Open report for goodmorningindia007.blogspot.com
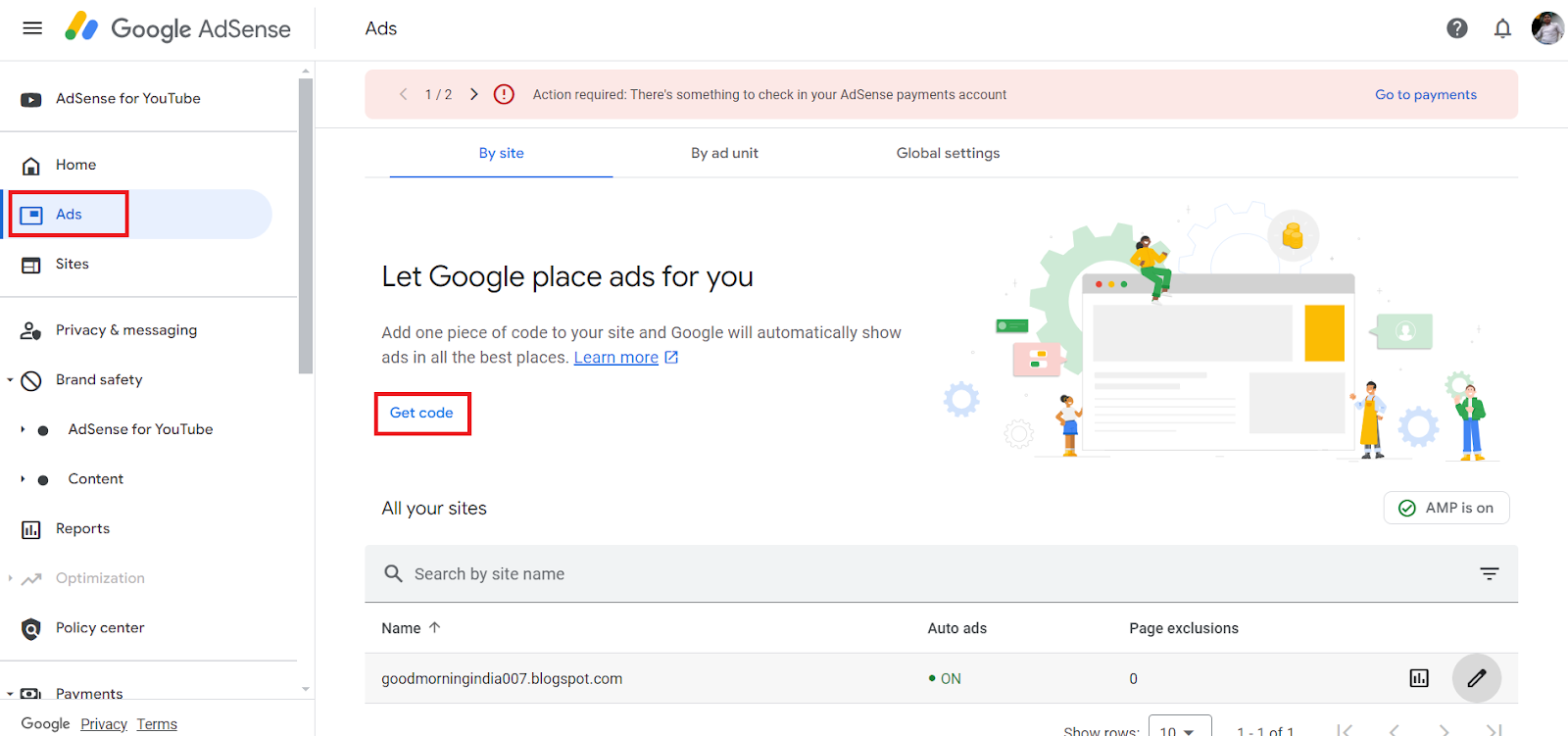This screenshot has height=736, width=1568. click(1419, 678)
